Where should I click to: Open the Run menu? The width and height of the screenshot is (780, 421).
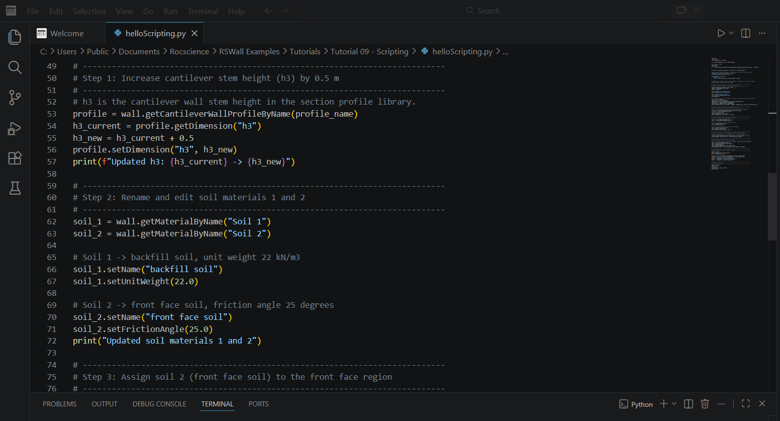tap(171, 11)
